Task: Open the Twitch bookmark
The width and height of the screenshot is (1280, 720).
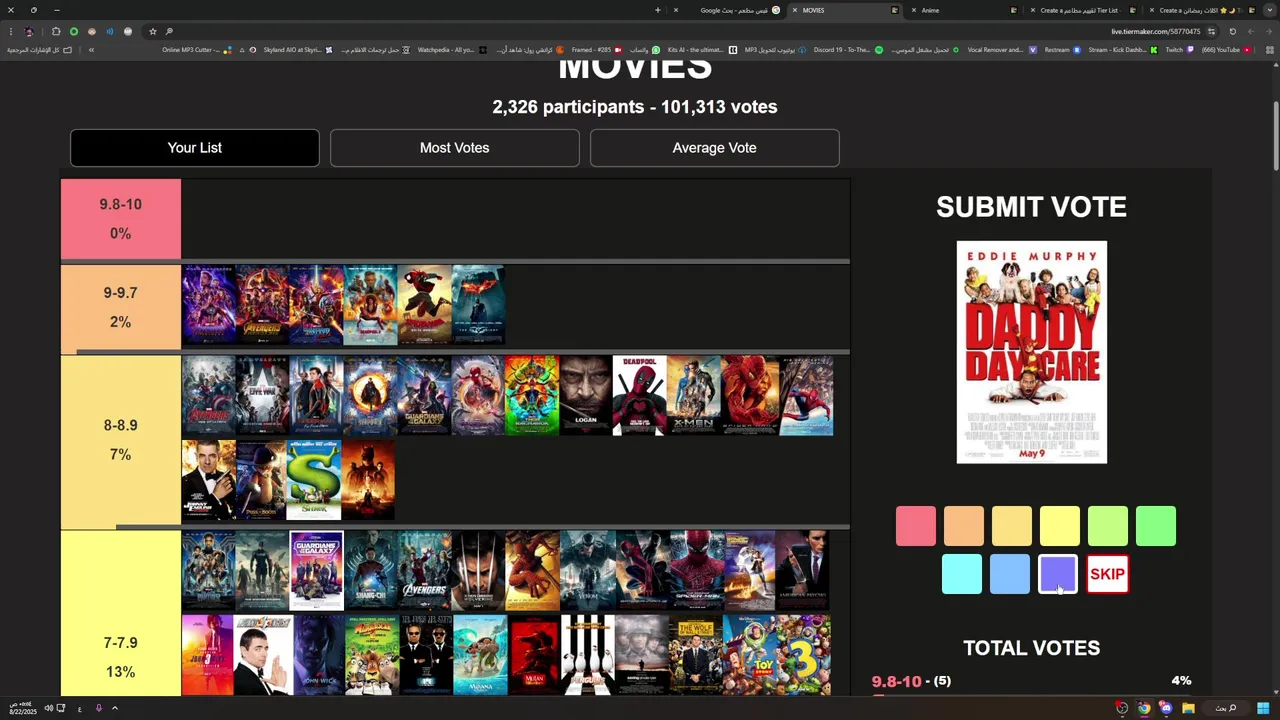Action: coord(1178,50)
